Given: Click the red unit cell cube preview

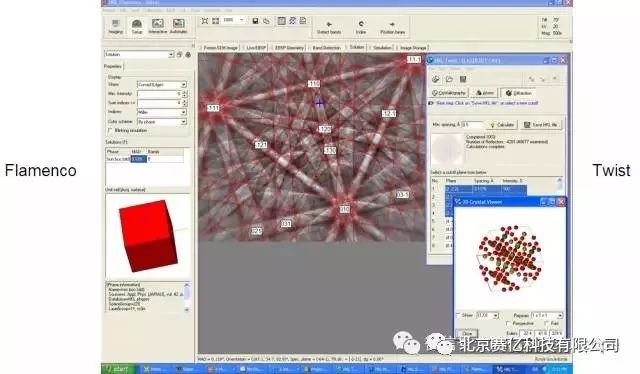Looking at the screenshot, I should (x=149, y=236).
